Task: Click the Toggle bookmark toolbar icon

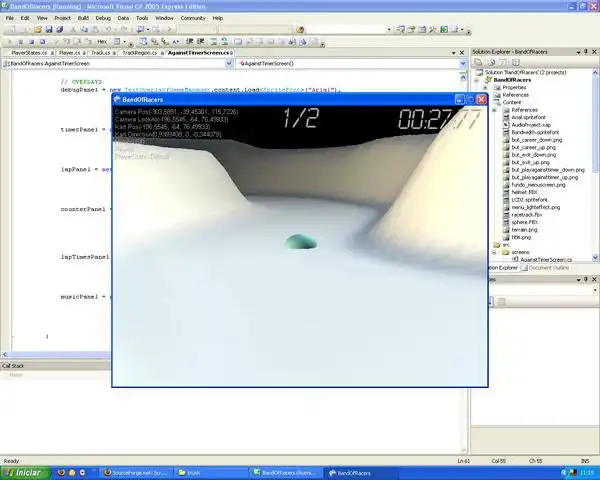Action: point(238,41)
